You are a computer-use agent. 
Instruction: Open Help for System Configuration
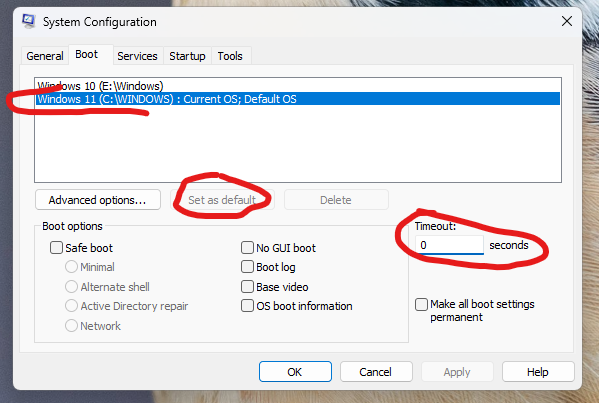tap(538, 372)
